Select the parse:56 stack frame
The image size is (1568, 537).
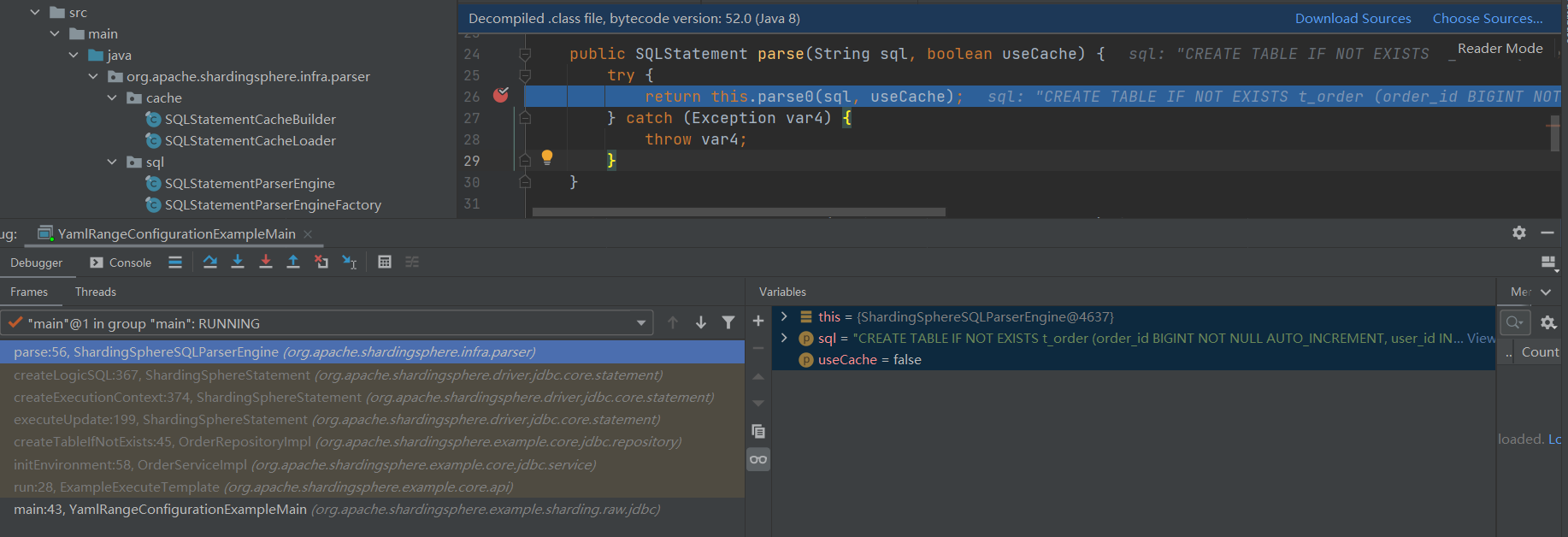(x=372, y=351)
